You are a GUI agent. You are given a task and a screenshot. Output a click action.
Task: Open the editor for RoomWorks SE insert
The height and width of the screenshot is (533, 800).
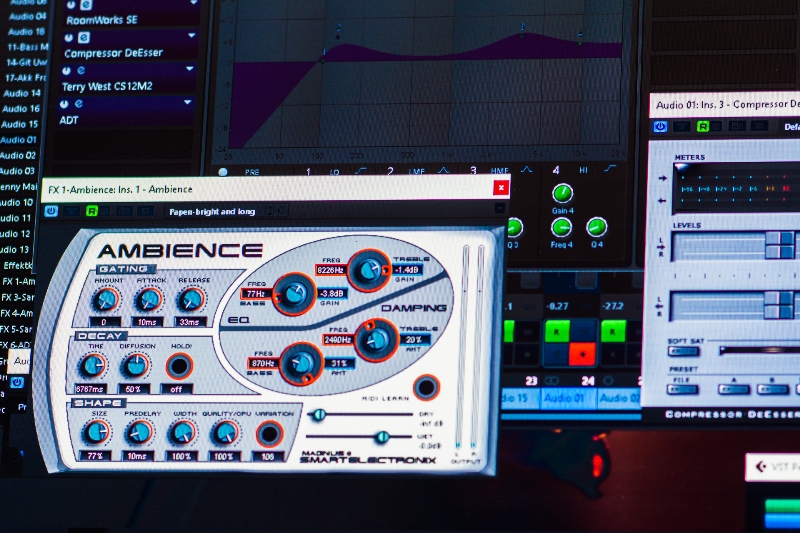(86, 5)
